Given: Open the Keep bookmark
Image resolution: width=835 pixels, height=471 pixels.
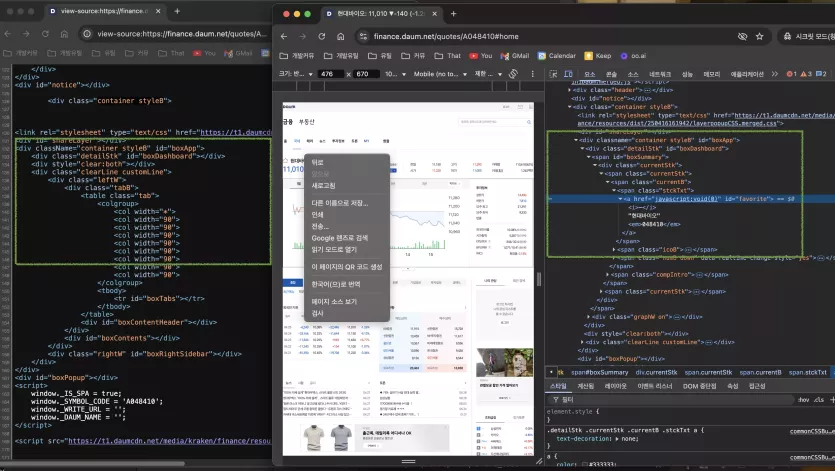Looking at the screenshot, I should coord(597,55).
